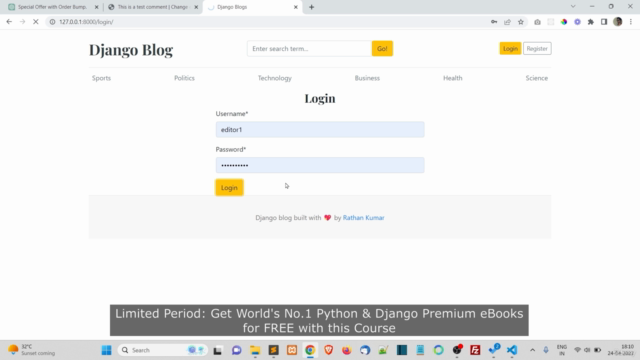Open Task View from taskbar
Image resolution: width=640 pixels, height=360 pixels.
point(218,350)
